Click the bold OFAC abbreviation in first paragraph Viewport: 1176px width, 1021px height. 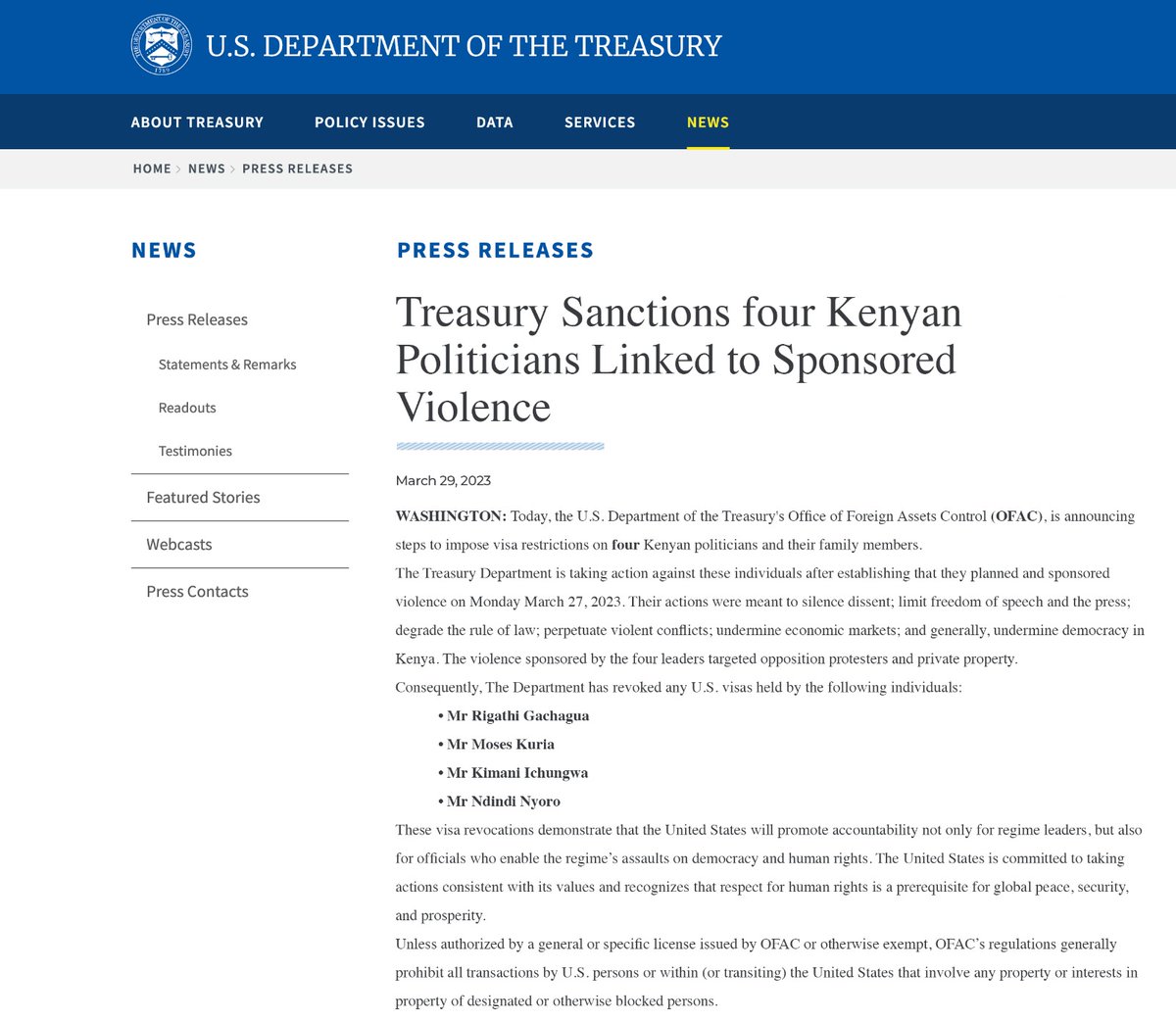1018,516
